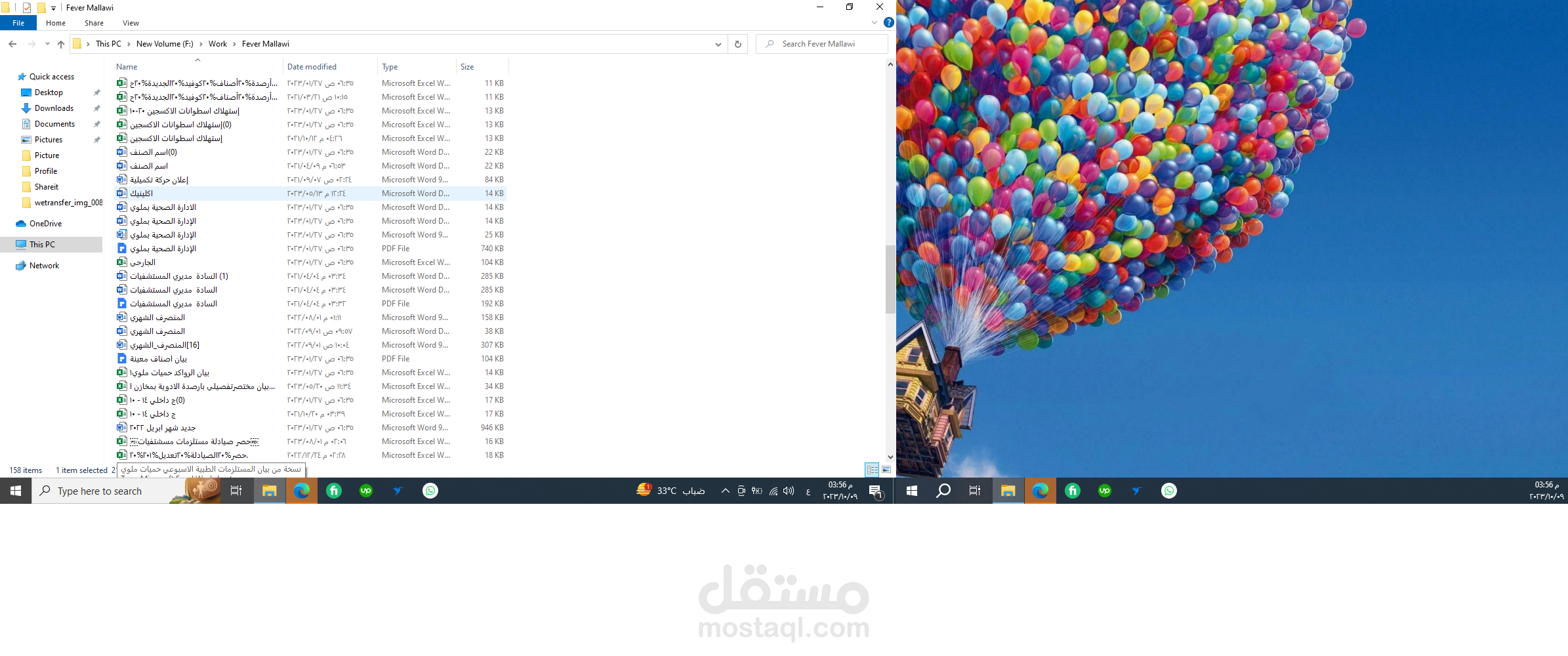Show hidden system tray icons chevron
The height and width of the screenshot is (656, 1568).
coord(725,491)
